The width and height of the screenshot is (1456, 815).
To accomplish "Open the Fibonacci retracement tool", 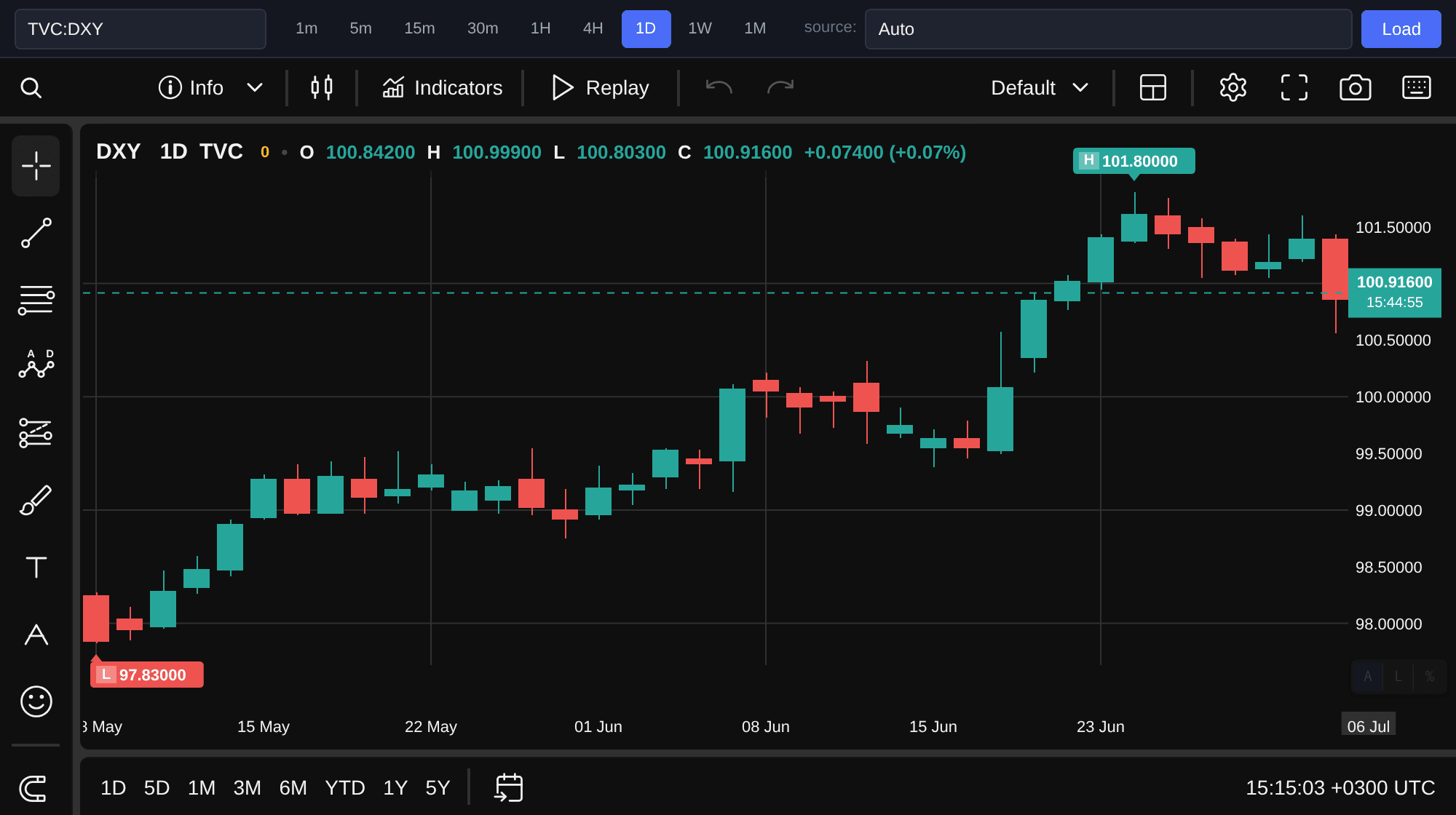I will [36, 300].
